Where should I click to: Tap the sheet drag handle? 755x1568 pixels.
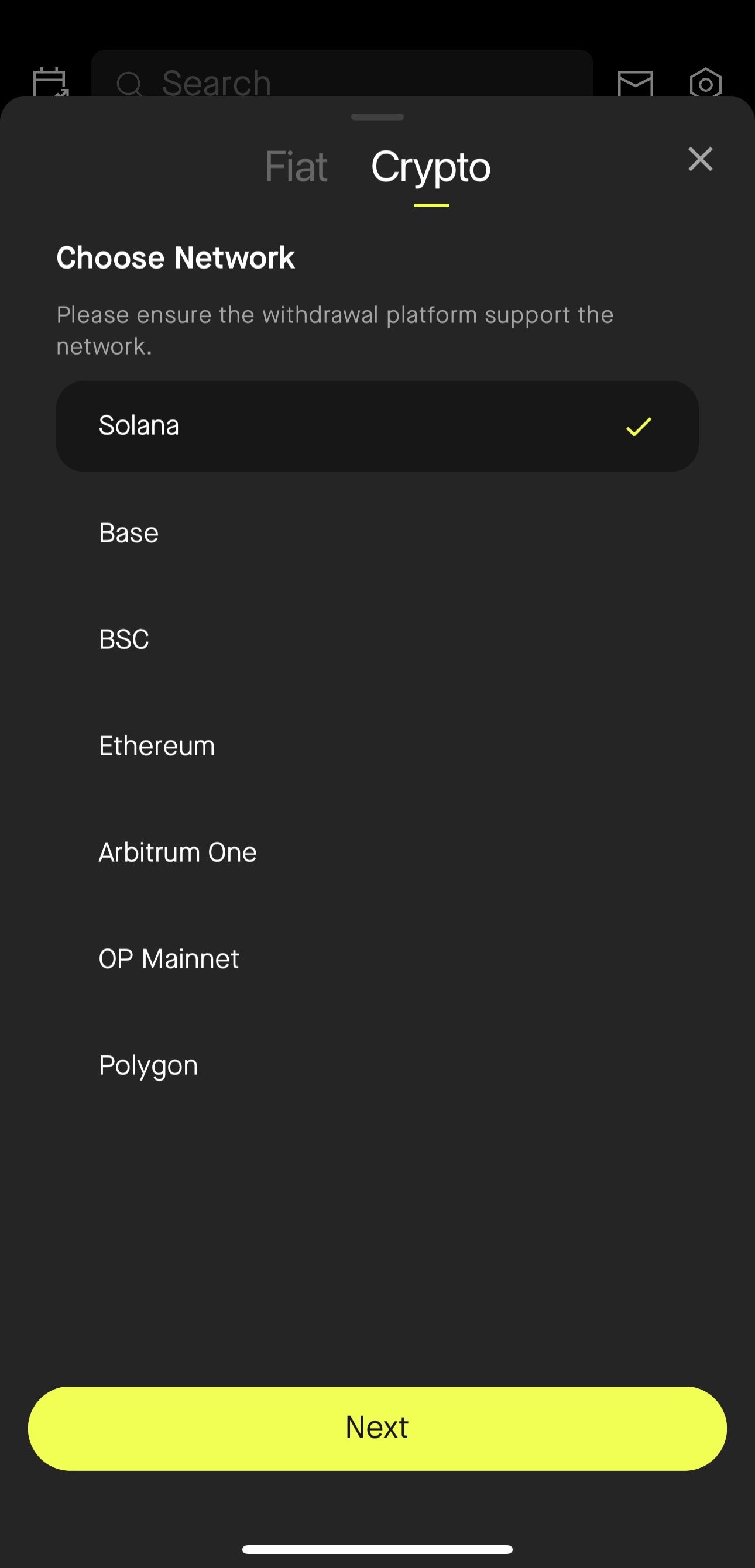tap(377, 117)
